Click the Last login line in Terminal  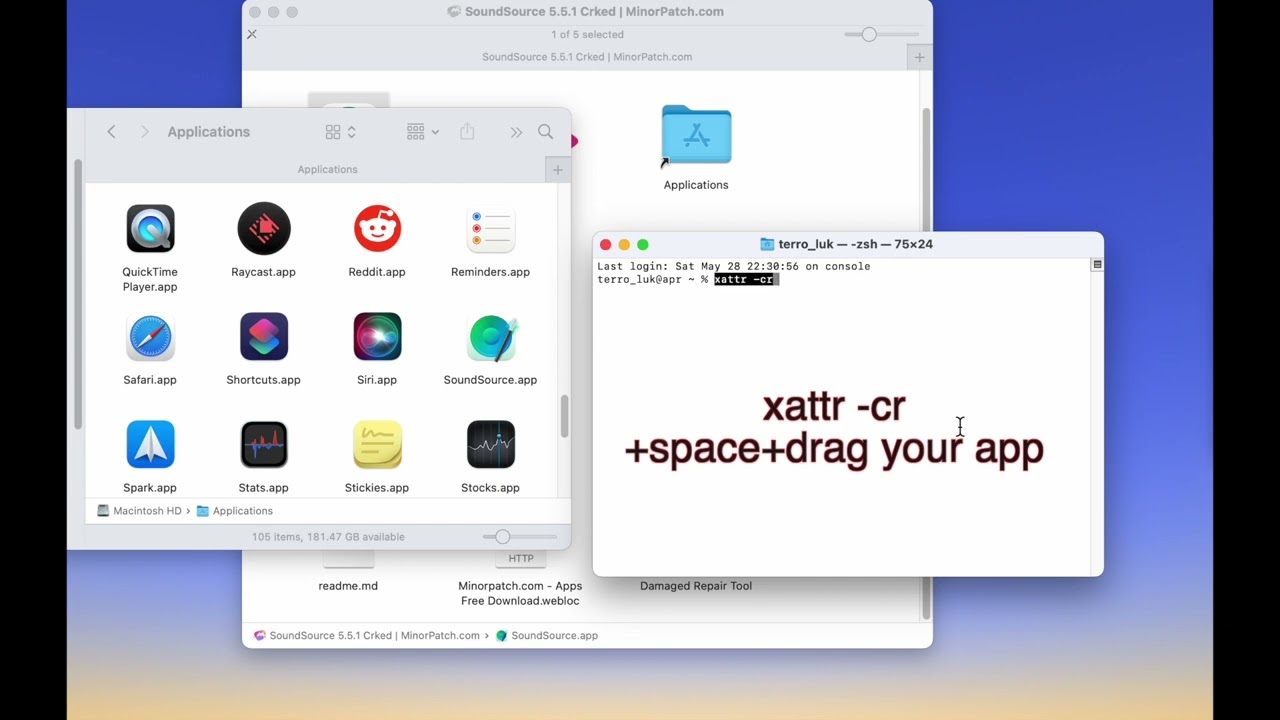(734, 267)
